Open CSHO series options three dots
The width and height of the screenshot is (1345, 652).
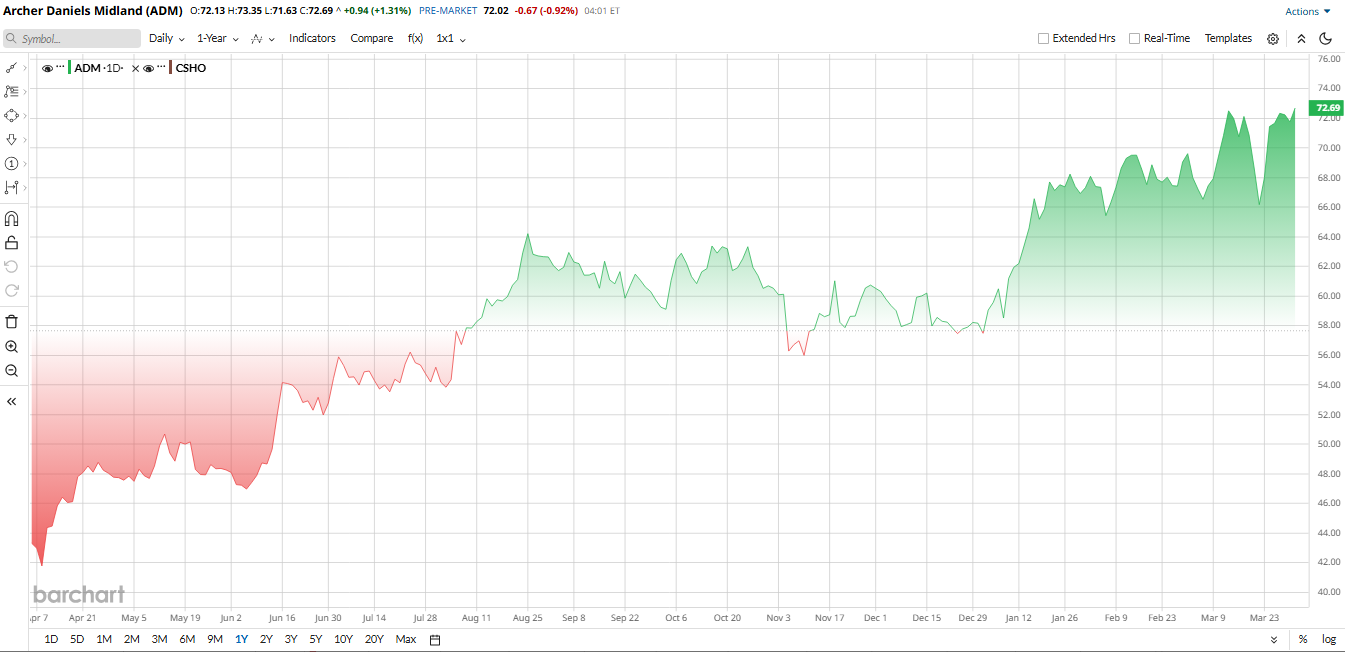[161, 68]
